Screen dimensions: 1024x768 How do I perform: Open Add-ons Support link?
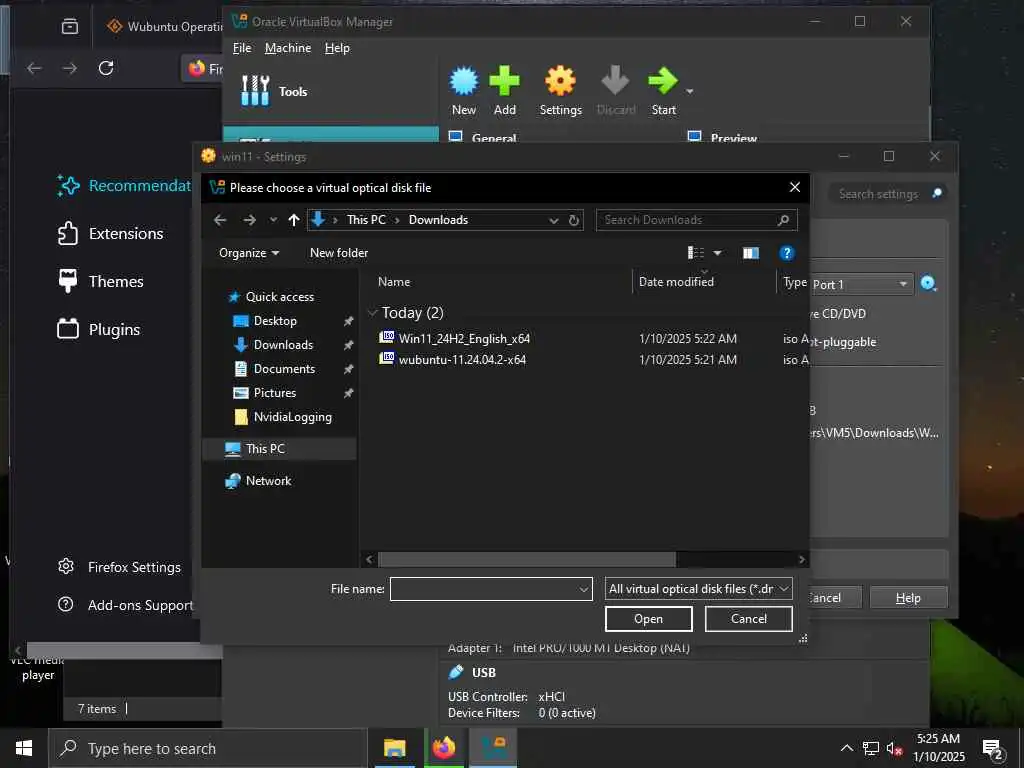125,605
